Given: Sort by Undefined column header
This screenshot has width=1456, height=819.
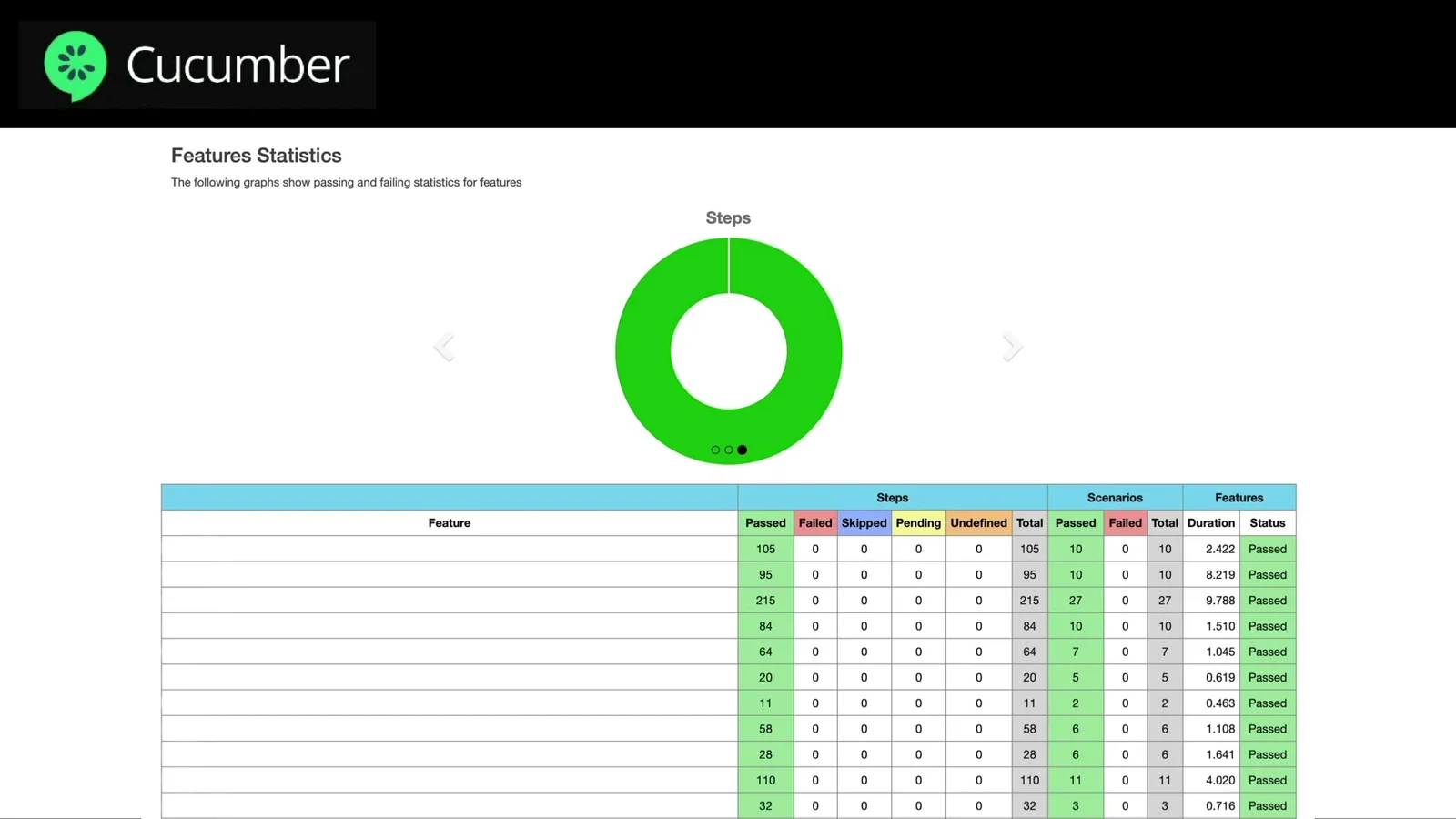Looking at the screenshot, I should pos(978,523).
